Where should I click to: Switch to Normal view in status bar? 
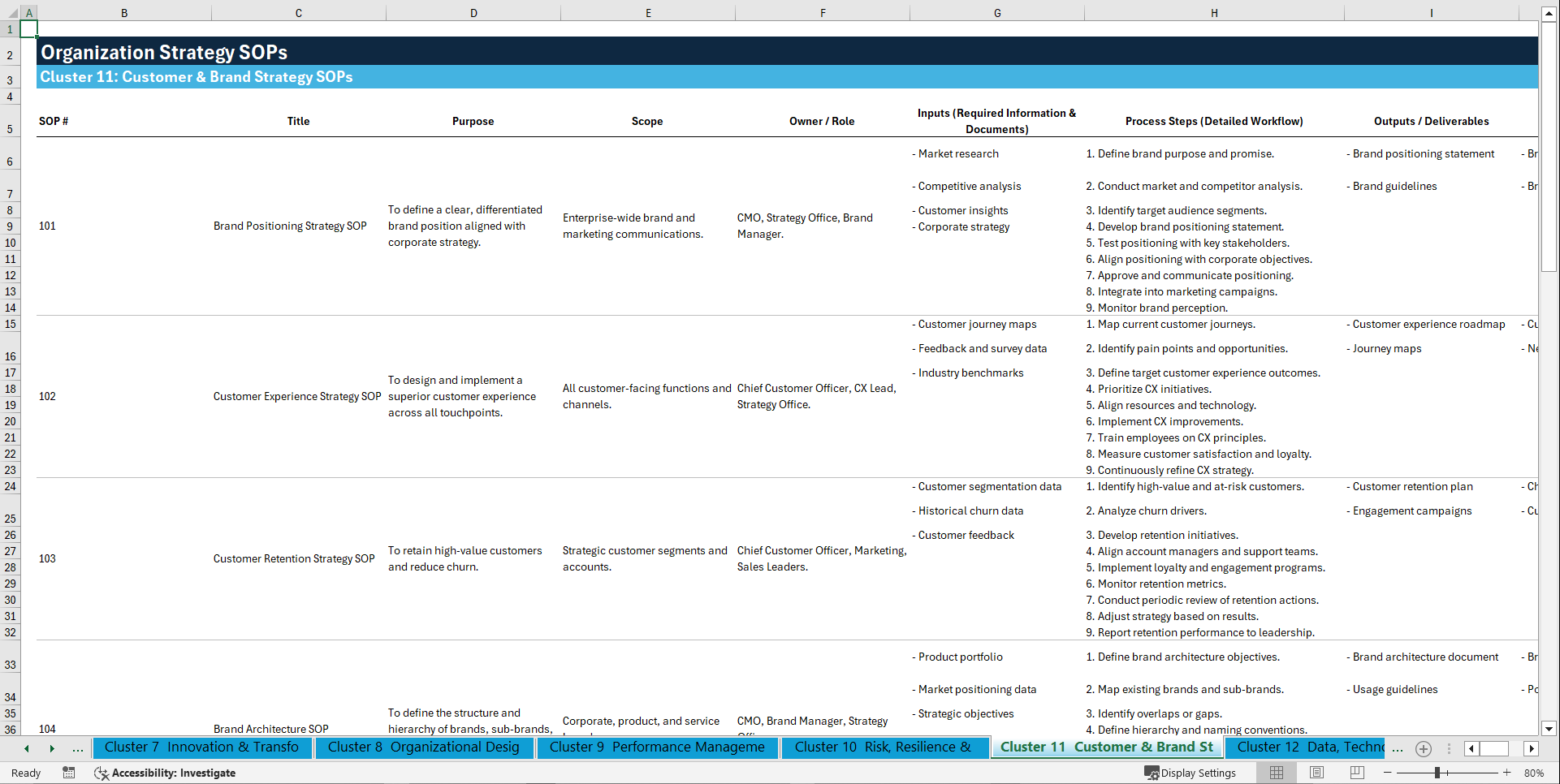tap(1276, 773)
